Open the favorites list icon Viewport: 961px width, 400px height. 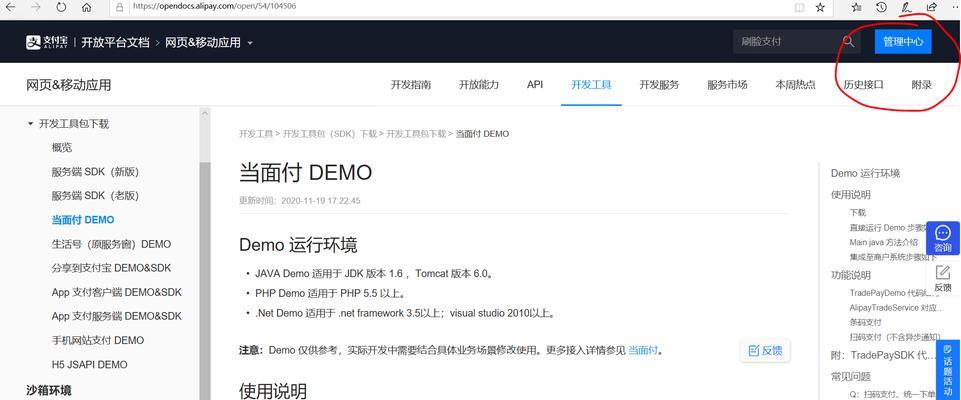(x=856, y=7)
